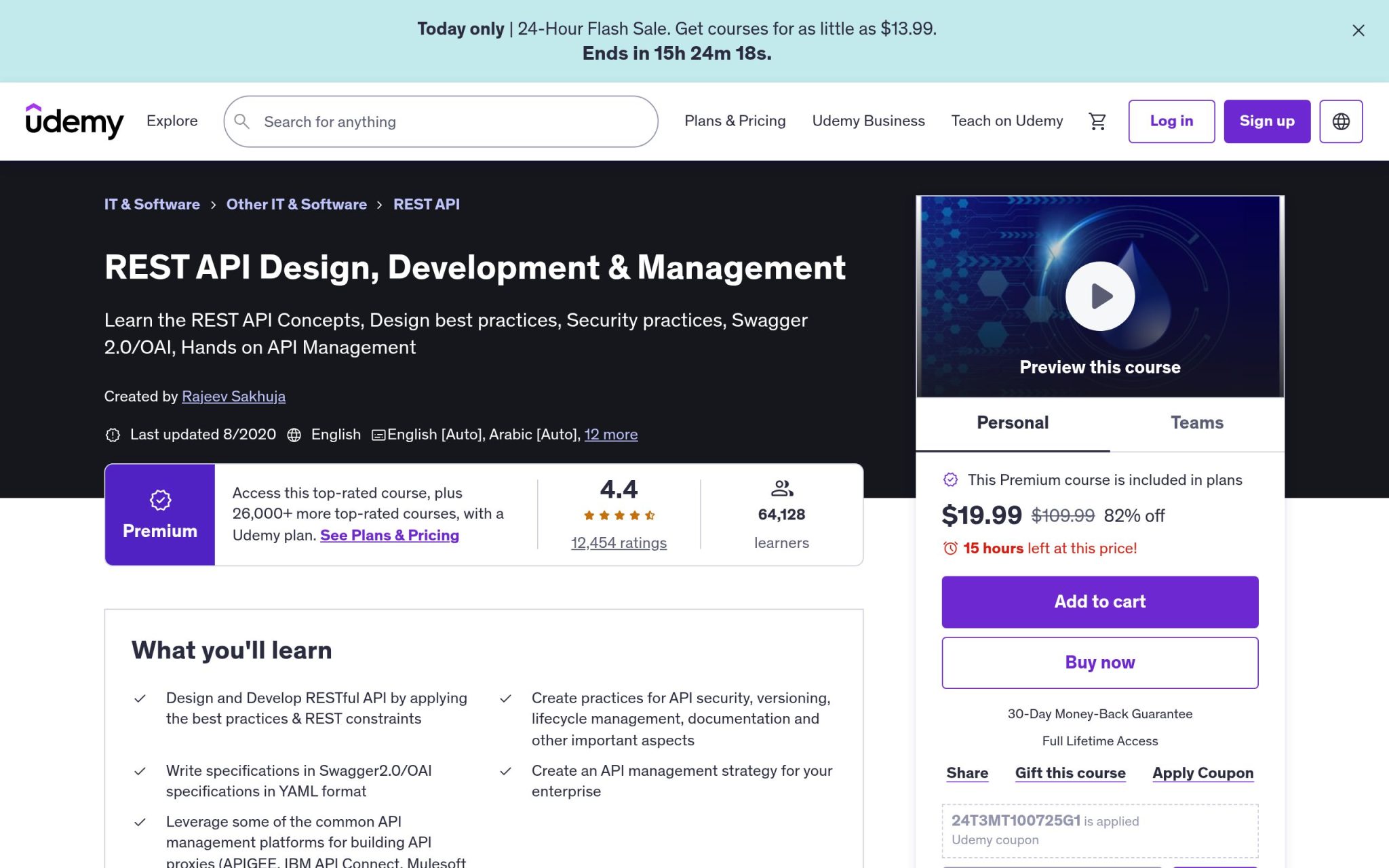Click the Buy now button

[1100, 663]
